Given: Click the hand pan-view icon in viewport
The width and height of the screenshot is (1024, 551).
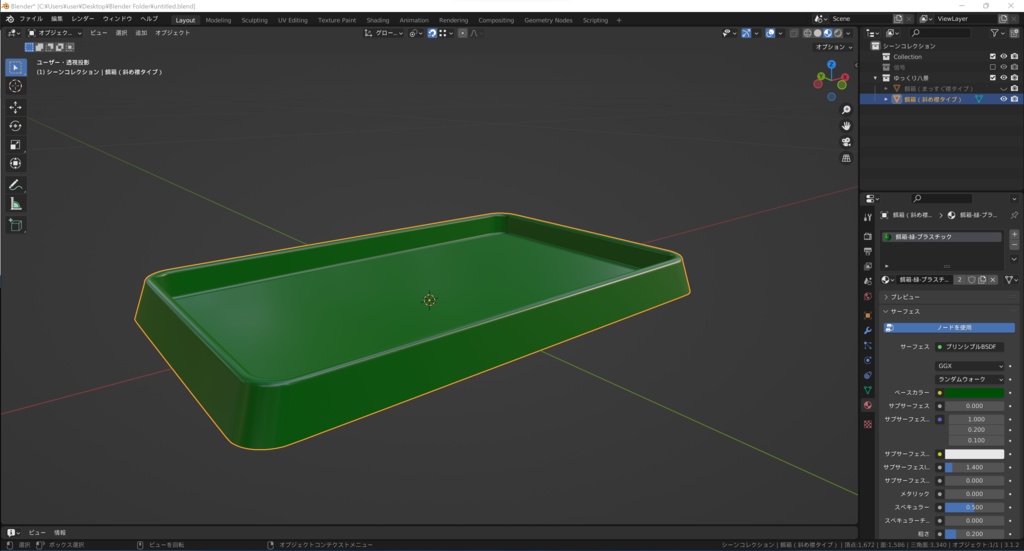Looking at the screenshot, I should point(846,125).
